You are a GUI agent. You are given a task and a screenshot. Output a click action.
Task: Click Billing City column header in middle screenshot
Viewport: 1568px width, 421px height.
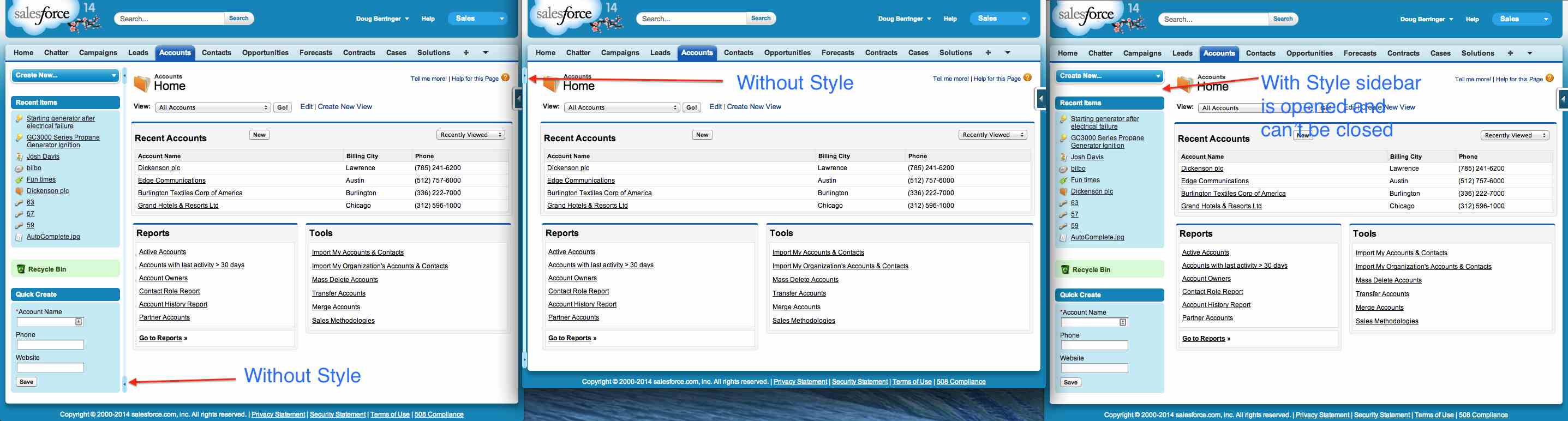pos(834,157)
